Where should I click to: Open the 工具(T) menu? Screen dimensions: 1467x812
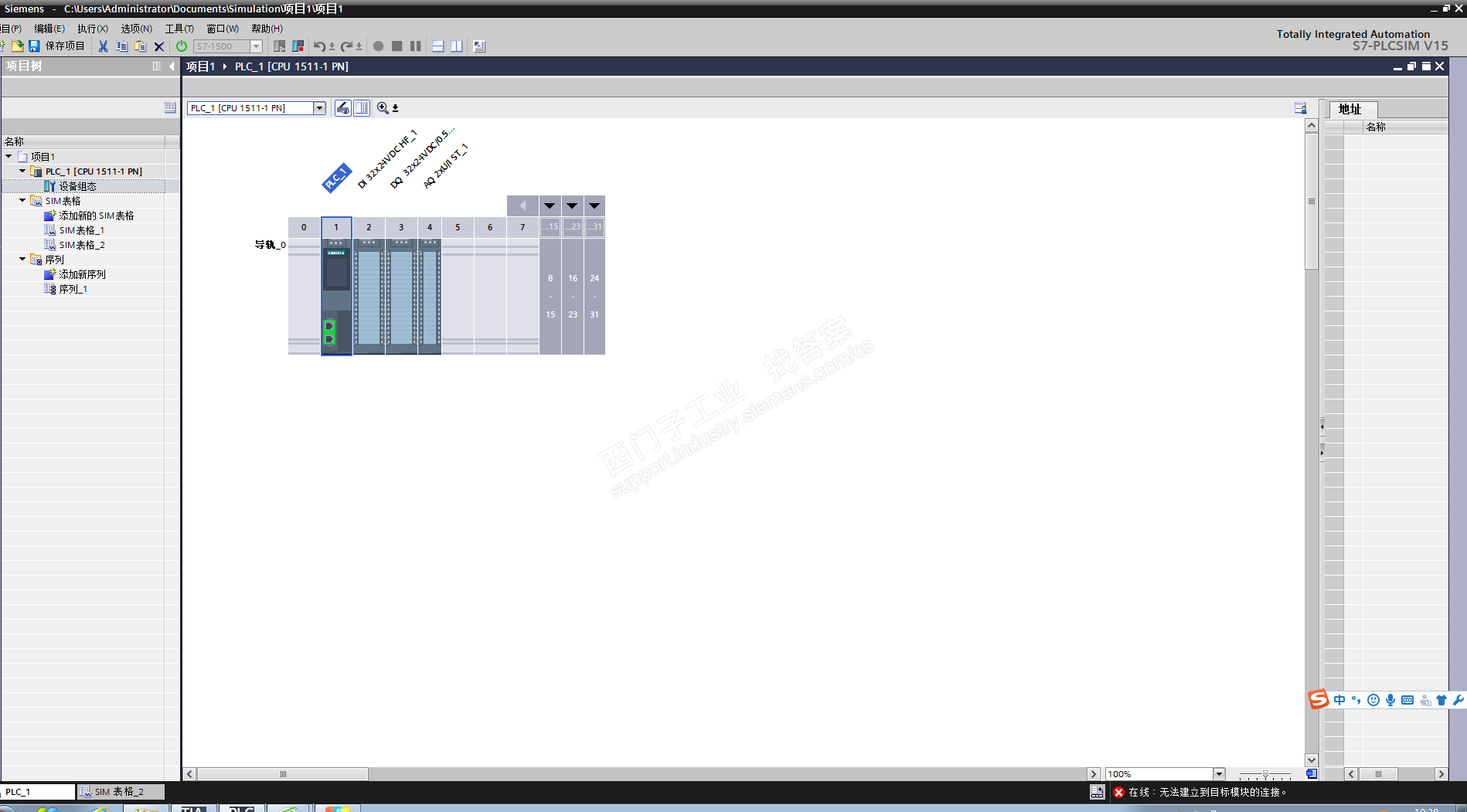coord(180,29)
